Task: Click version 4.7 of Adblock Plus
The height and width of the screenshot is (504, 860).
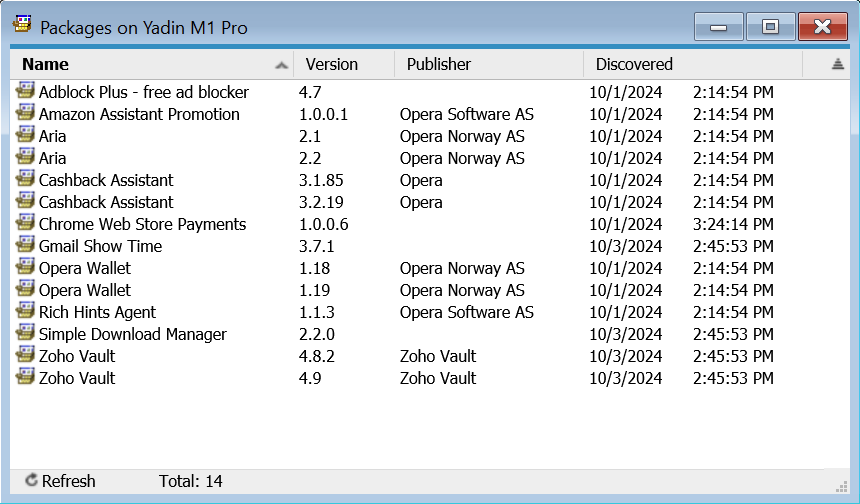Action: pos(310,92)
